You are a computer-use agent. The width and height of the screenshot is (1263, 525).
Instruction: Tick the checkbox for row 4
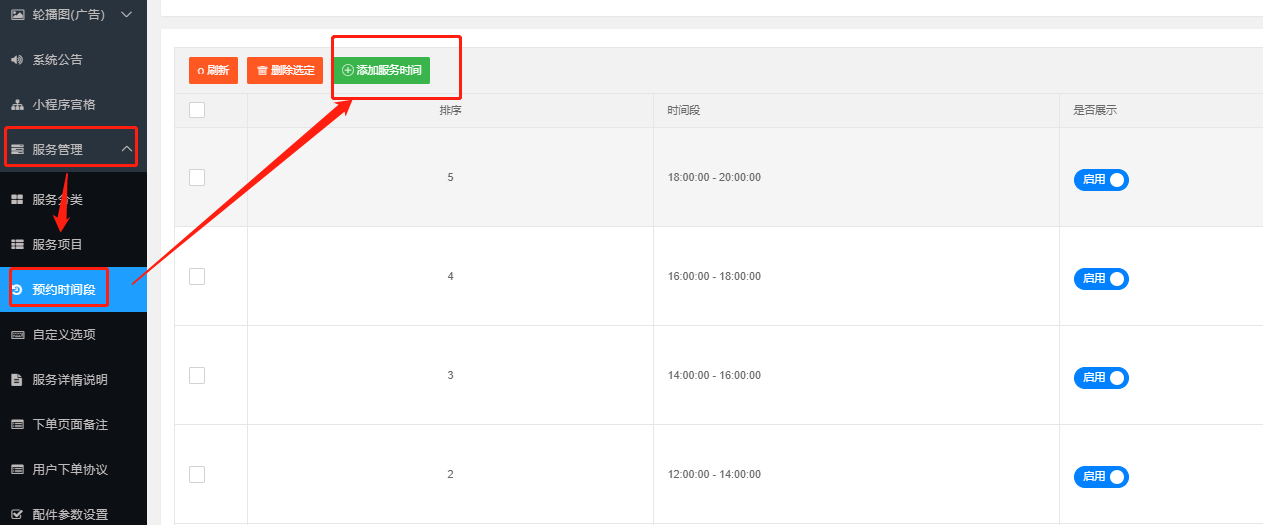[197, 276]
